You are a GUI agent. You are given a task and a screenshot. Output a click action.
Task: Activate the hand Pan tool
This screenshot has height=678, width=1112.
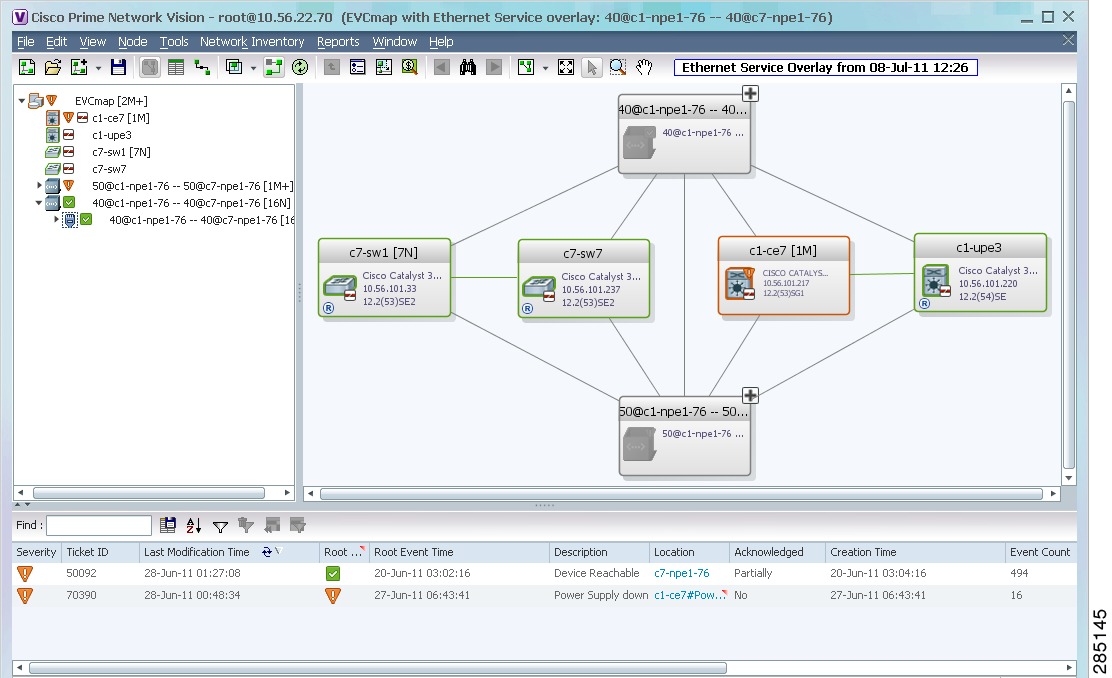pos(644,67)
